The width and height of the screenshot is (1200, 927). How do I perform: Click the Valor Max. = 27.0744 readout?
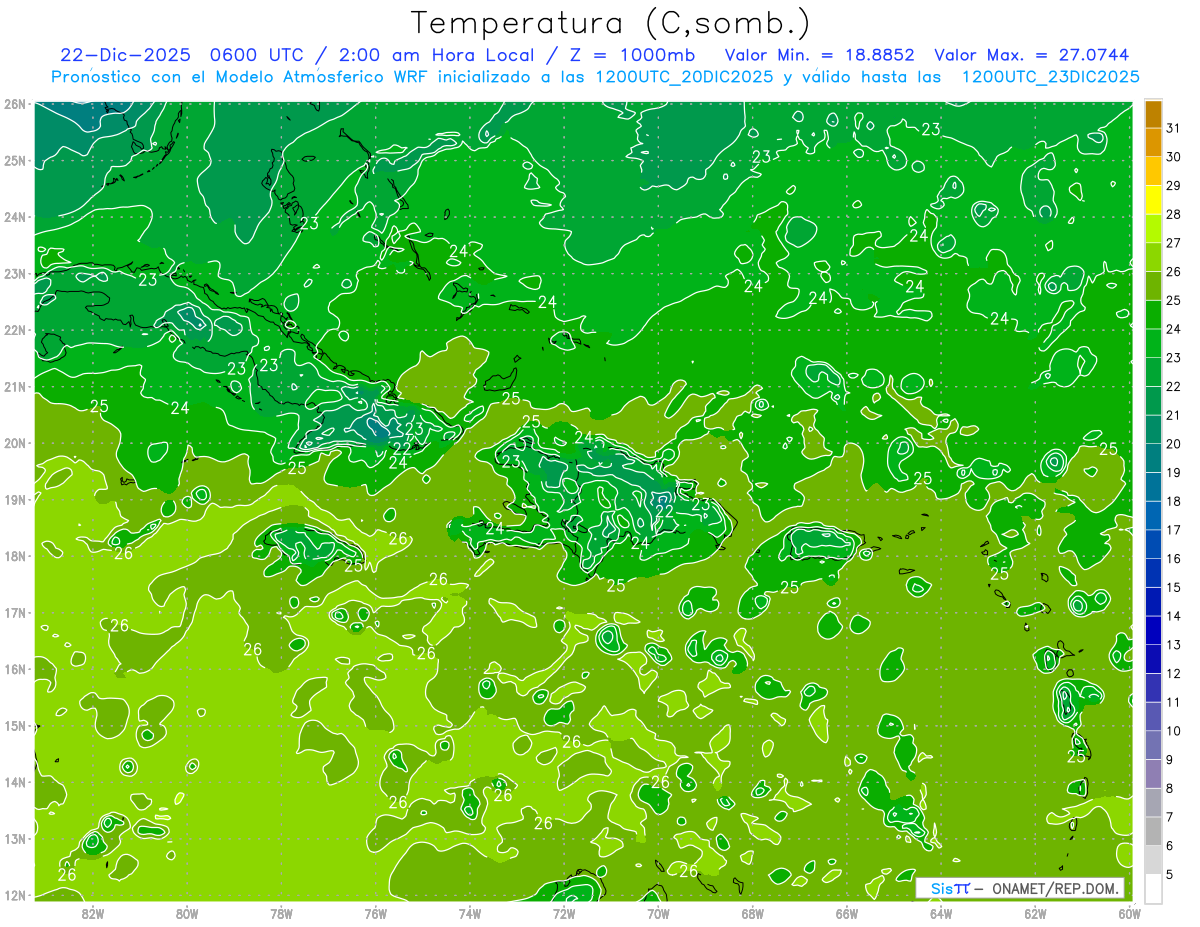click(x=1033, y=55)
